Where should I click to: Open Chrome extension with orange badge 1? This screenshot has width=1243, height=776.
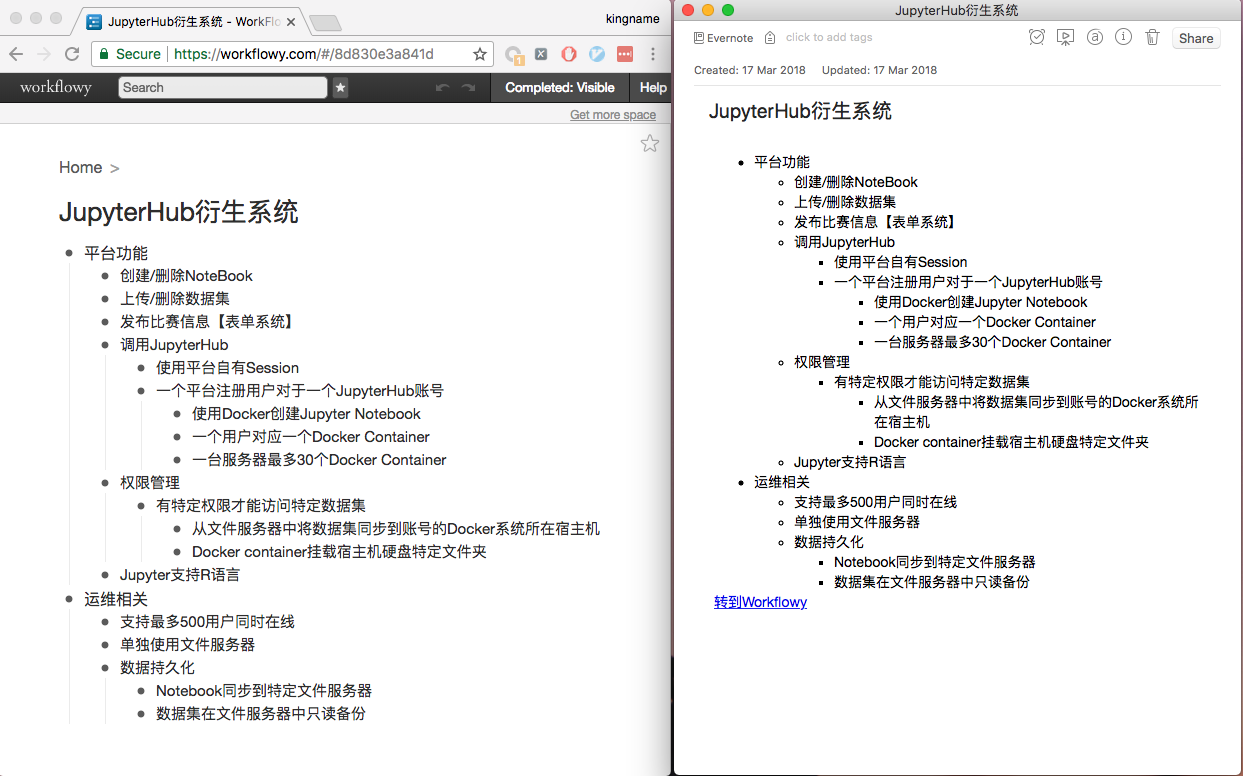(x=514, y=55)
